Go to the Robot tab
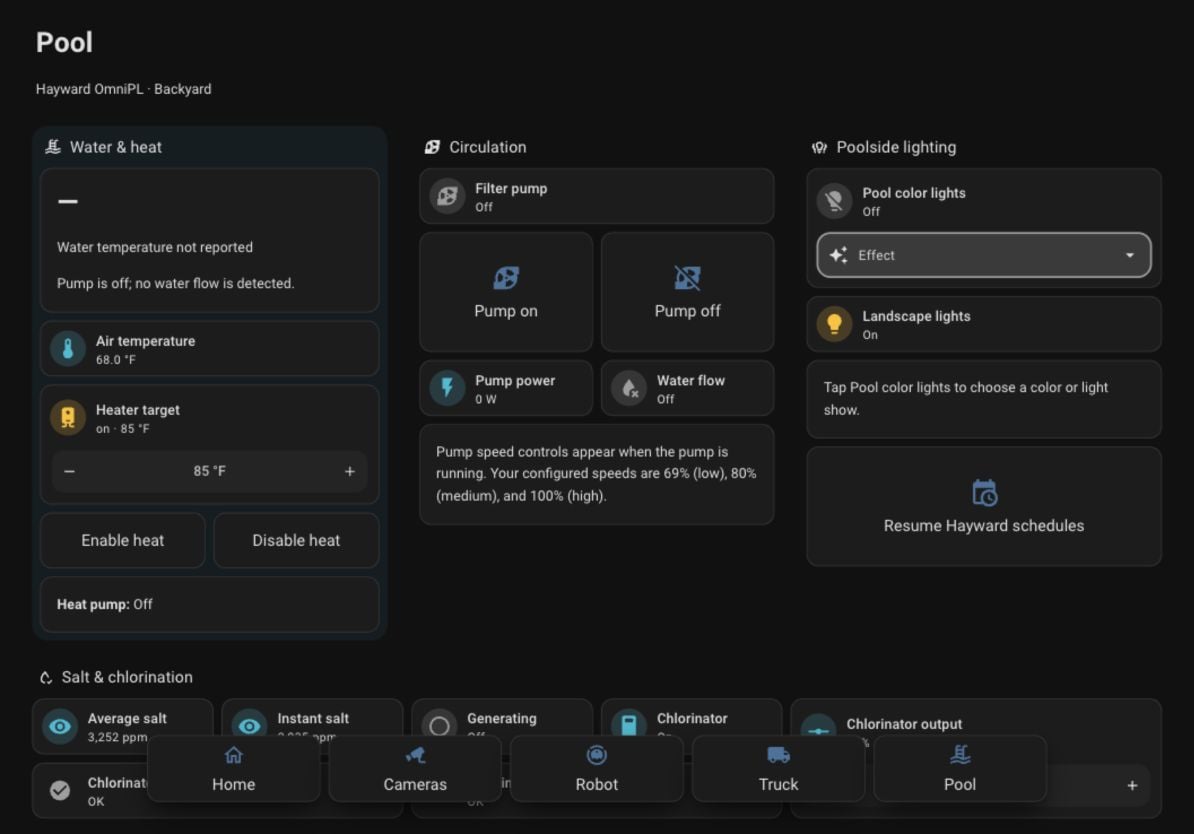Viewport: 1194px width, 834px height. [596, 768]
